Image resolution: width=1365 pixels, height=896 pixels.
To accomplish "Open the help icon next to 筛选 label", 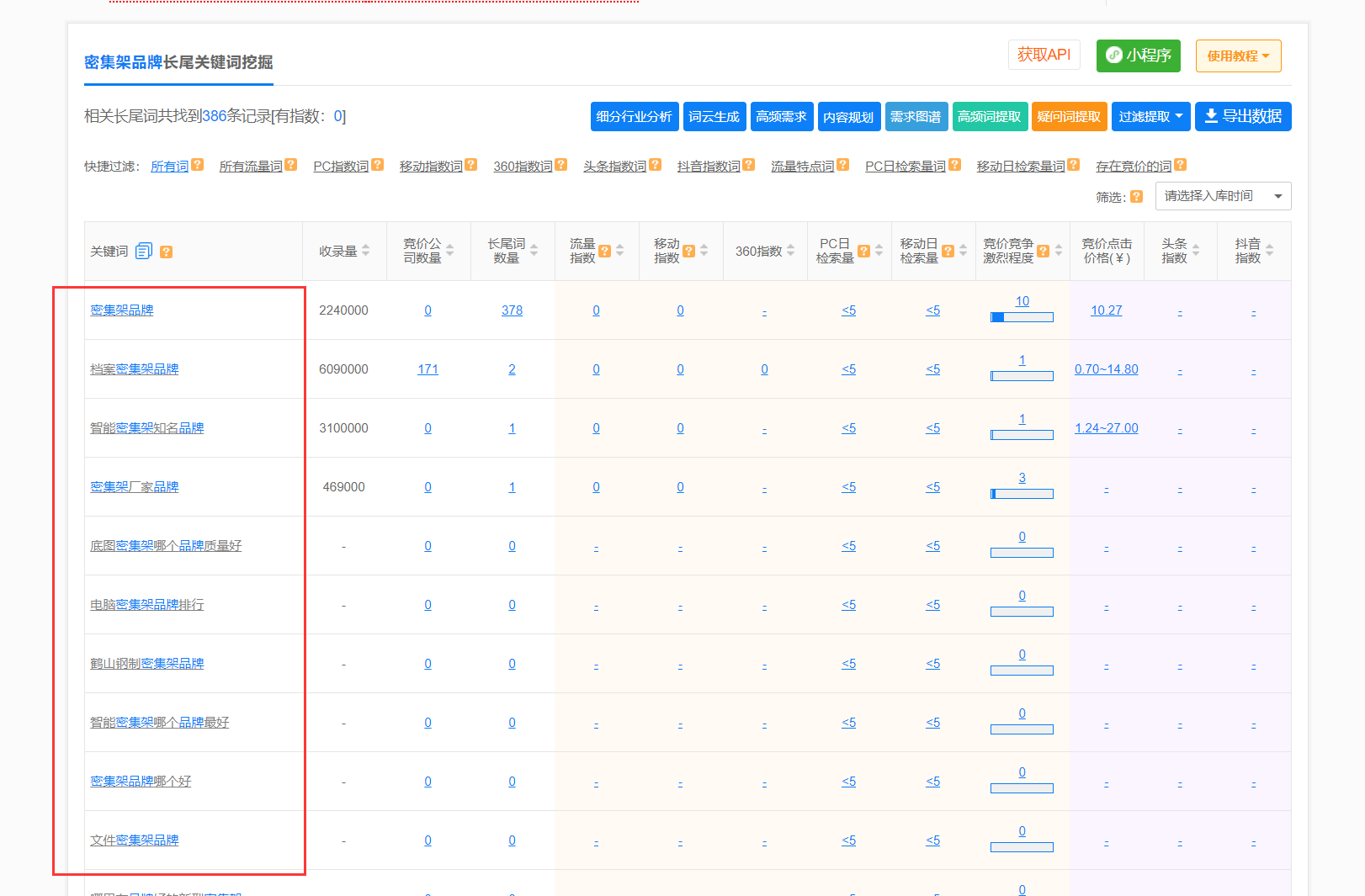I will point(1136,196).
